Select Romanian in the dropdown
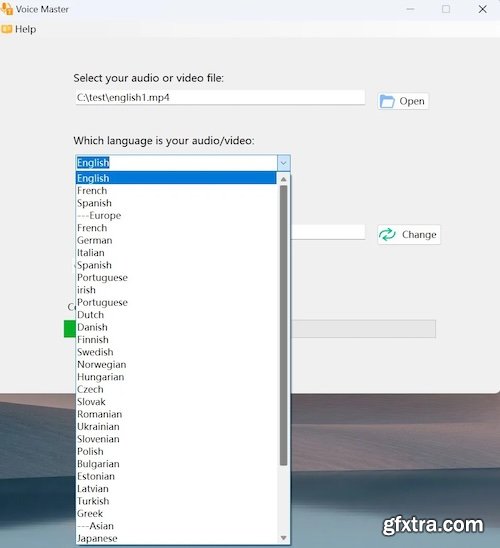 coord(176,414)
